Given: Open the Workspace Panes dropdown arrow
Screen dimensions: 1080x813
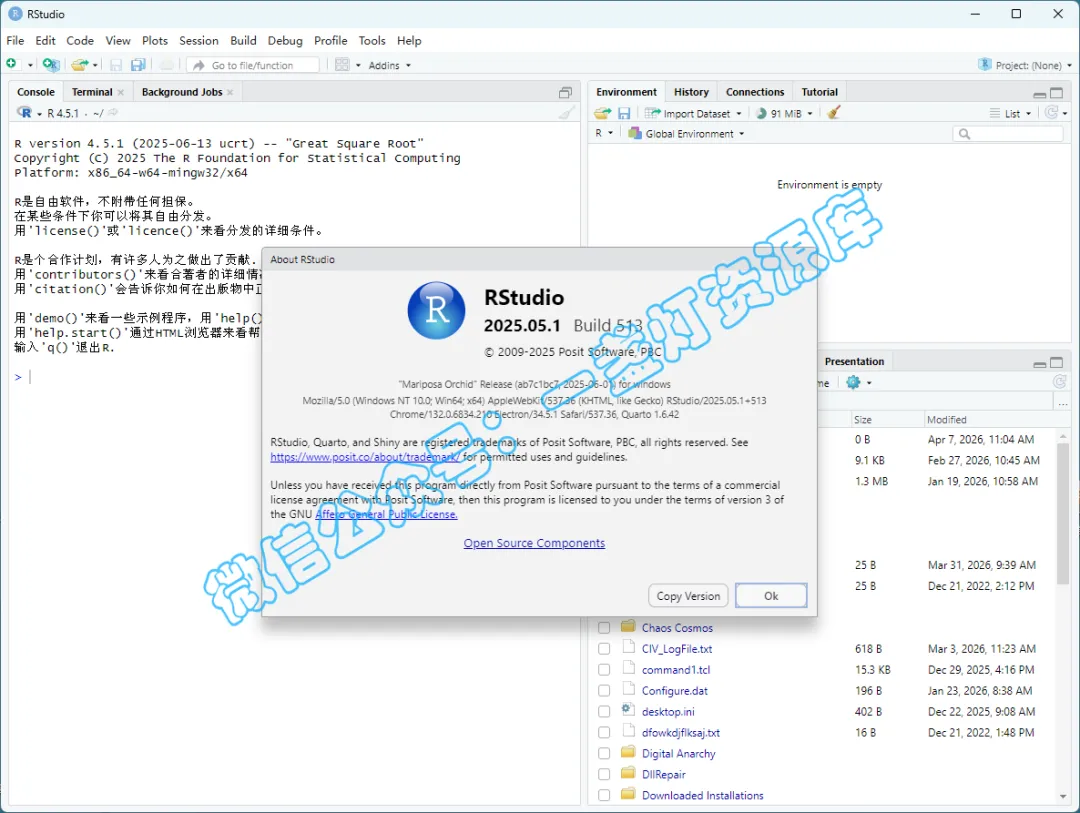Looking at the screenshot, I should (x=358, y=65).
